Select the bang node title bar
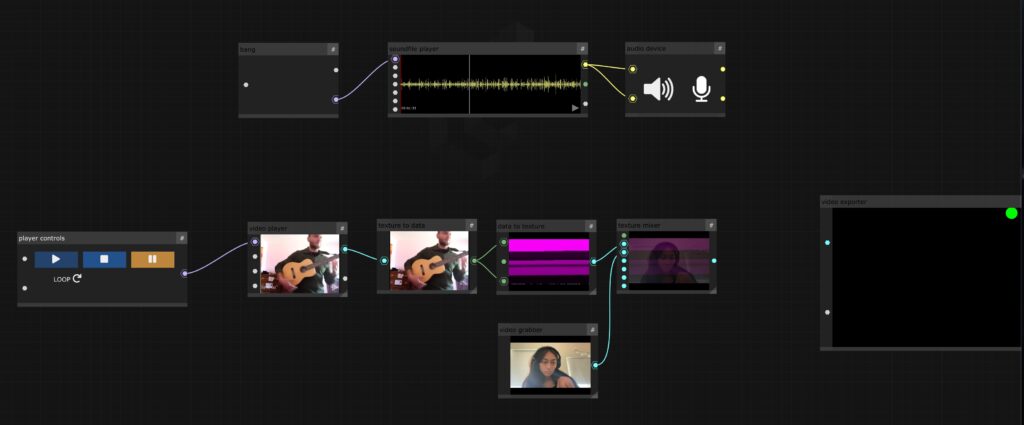The height and width of the screenshot is (425, 1024). click(288, 50)
